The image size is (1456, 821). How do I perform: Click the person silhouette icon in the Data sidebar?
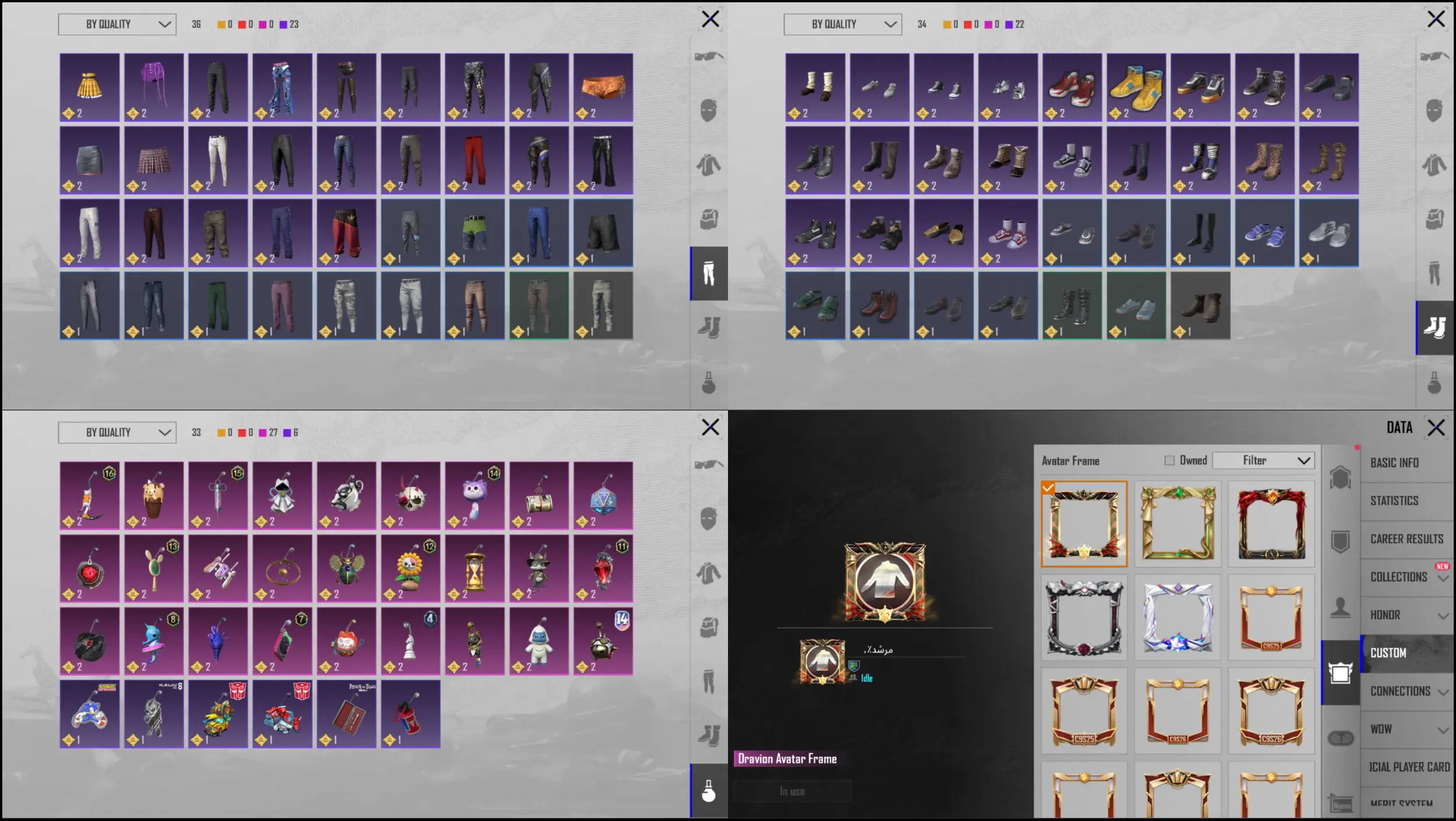[1340, 608]
